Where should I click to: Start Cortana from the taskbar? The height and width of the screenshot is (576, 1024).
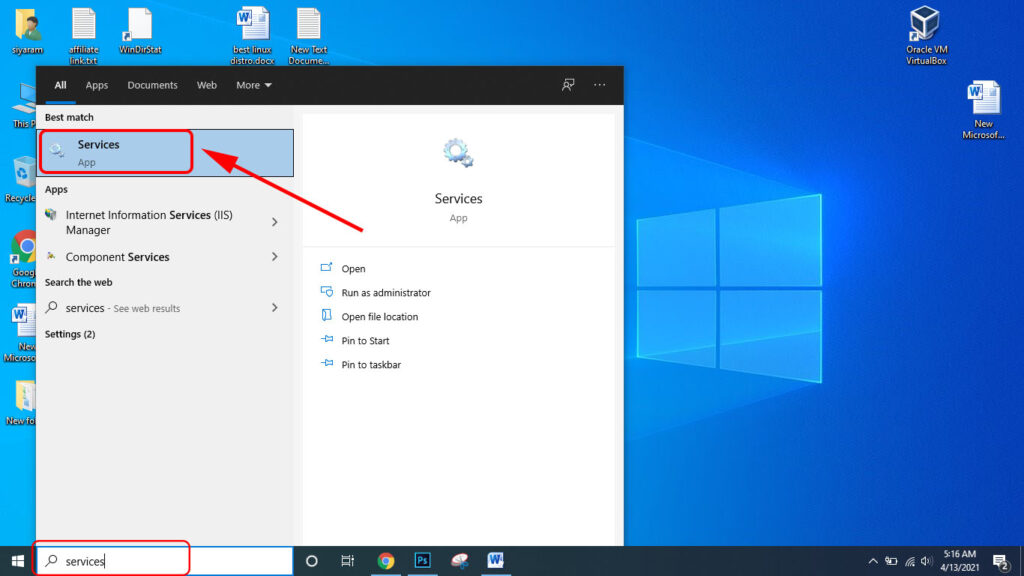(x=311, y=561)
